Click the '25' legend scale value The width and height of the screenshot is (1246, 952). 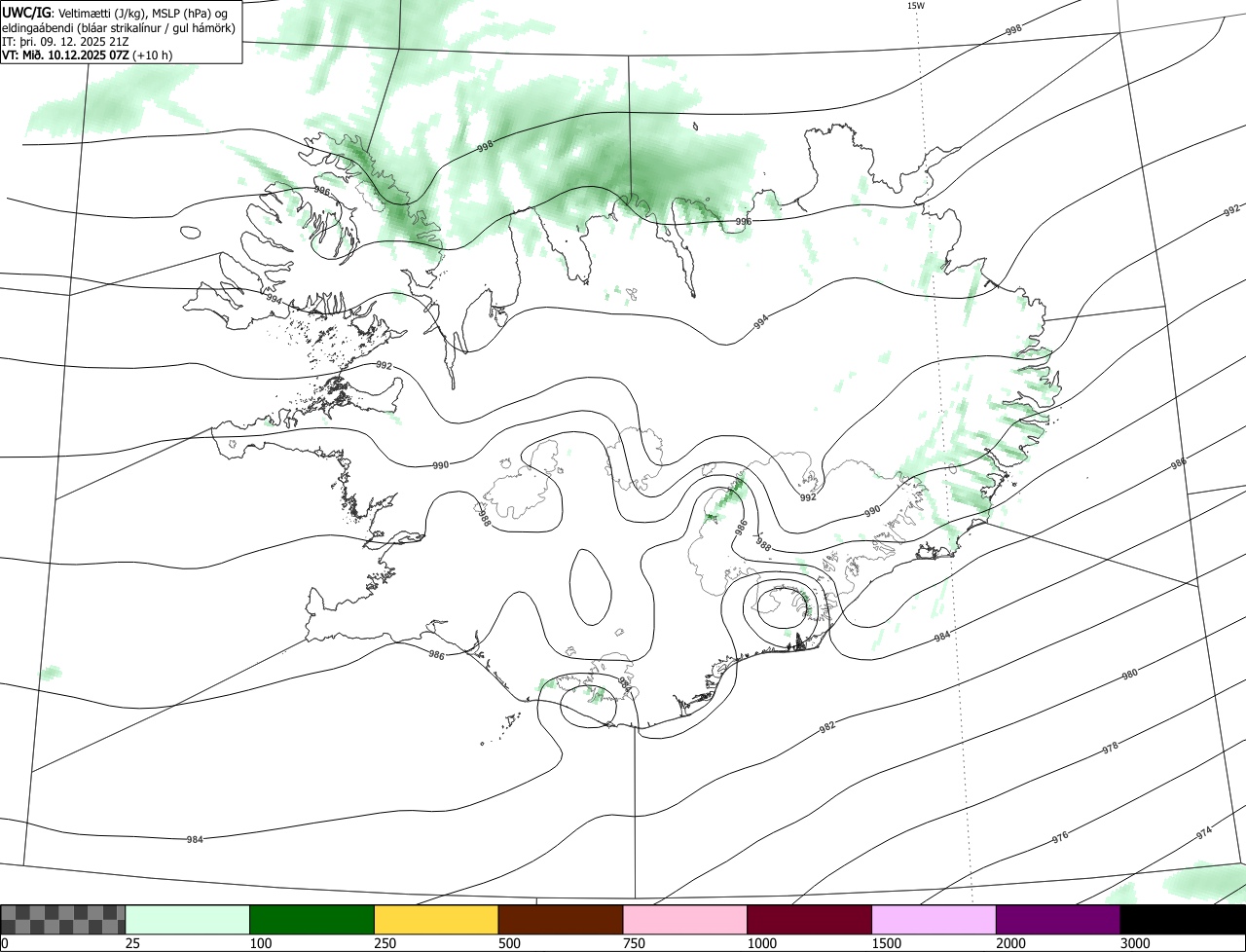point(133,943)
